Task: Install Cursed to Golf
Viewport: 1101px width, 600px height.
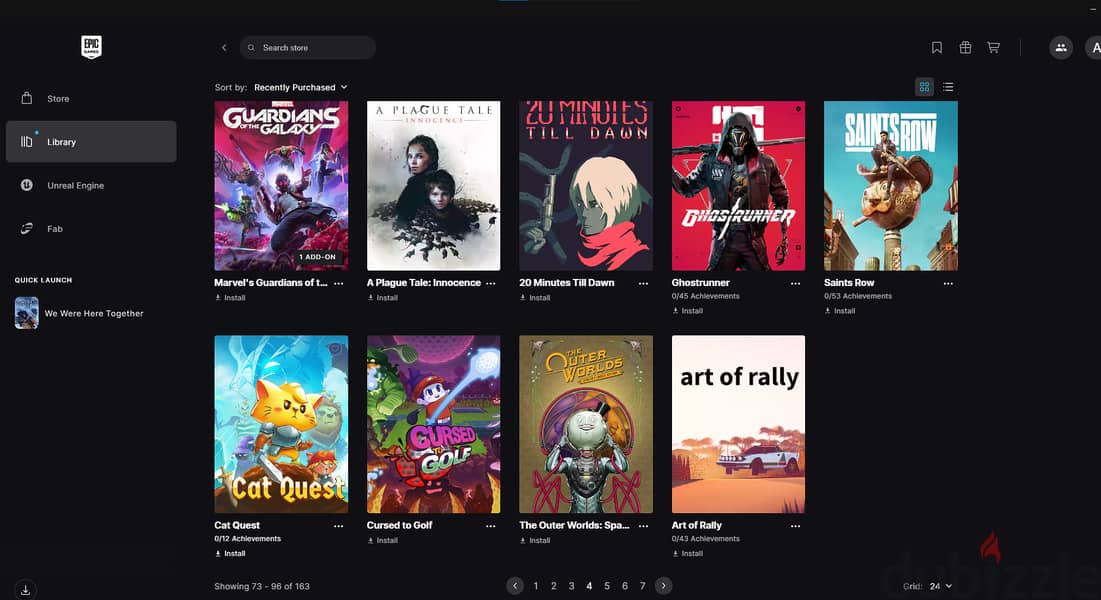Action: [383, 540]
